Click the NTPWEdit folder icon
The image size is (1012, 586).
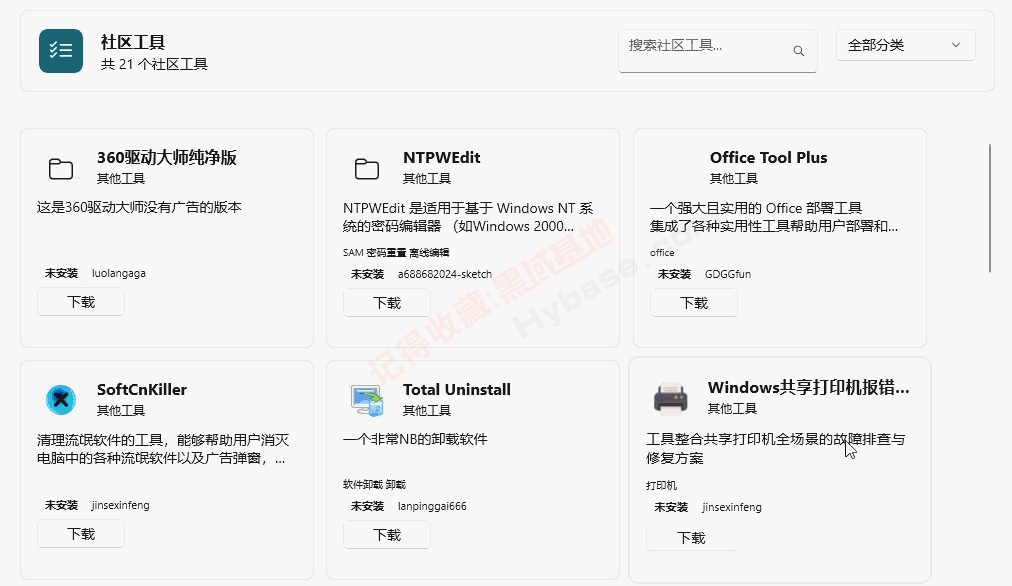coord(367,168)
